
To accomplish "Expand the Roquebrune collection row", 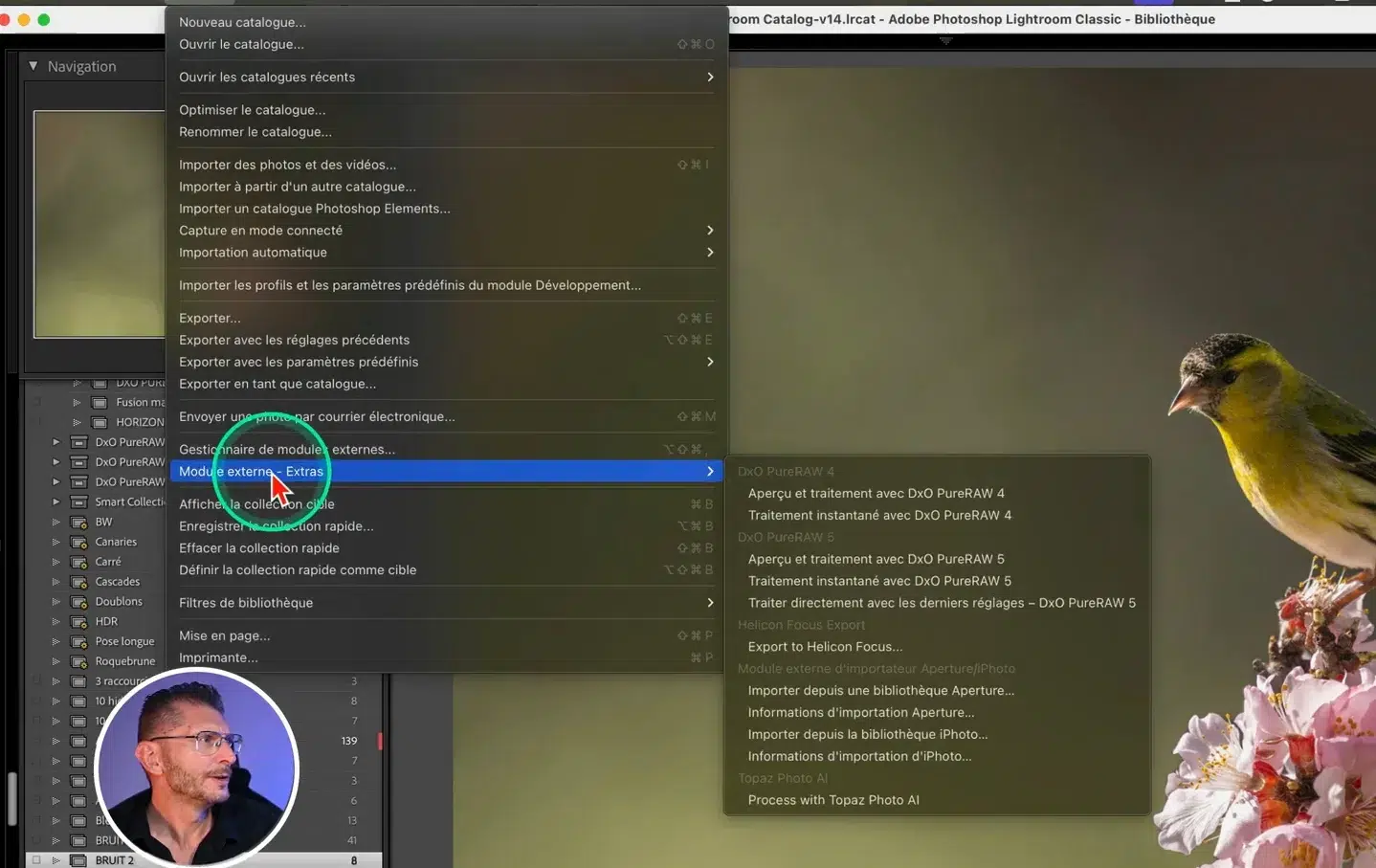I will [55, 661].
